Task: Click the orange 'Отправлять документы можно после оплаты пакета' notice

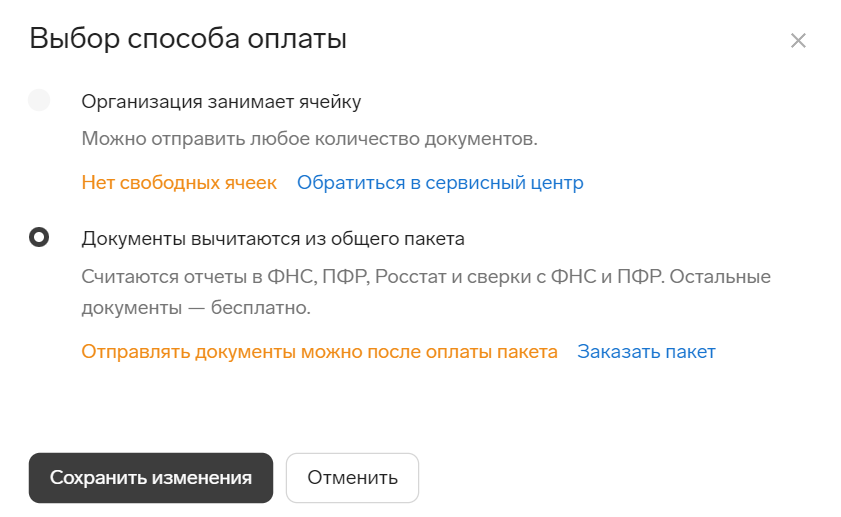Action: tap(320, 351)
